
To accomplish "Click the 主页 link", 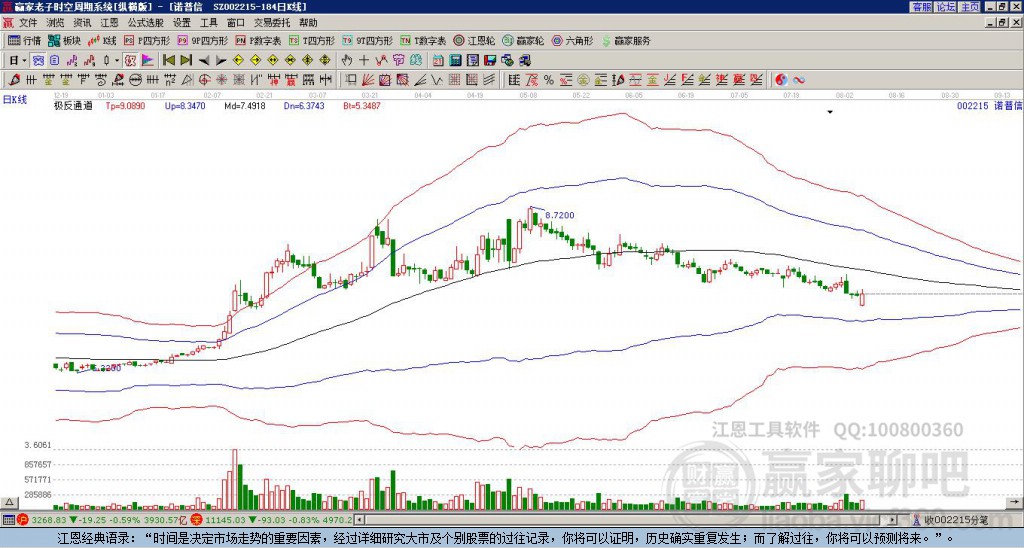I will click(969, 7).
